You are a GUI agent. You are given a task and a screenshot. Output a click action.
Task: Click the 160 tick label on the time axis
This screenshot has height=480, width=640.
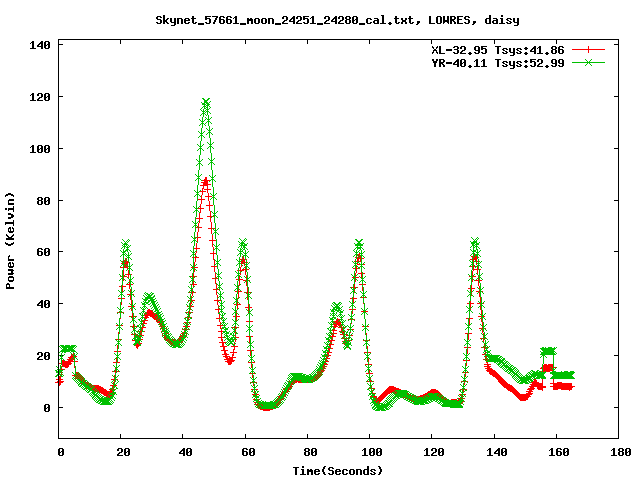pyautogui.click(x=558, y=452)
